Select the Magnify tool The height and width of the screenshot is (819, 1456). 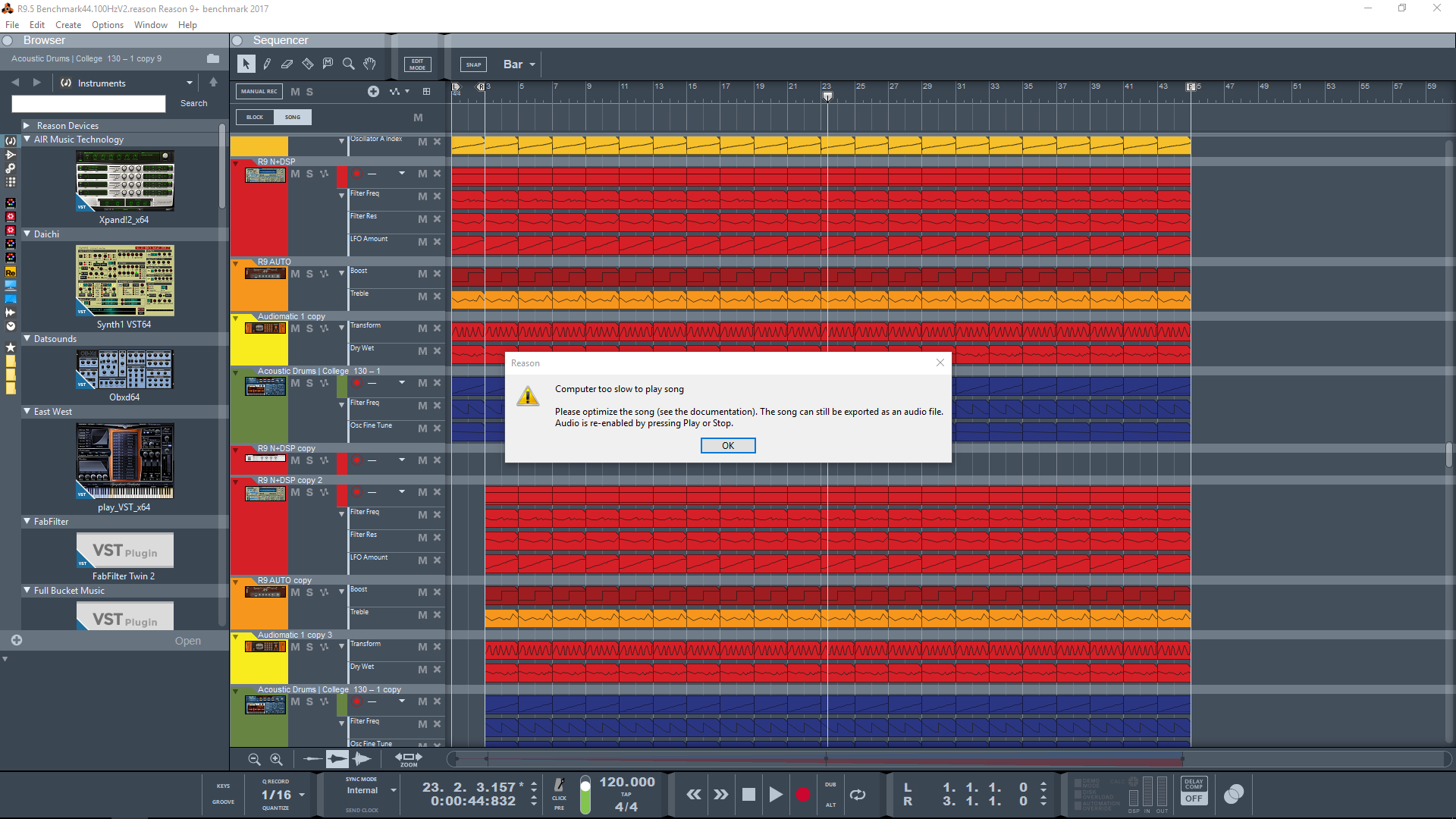(x=348, y=64)
